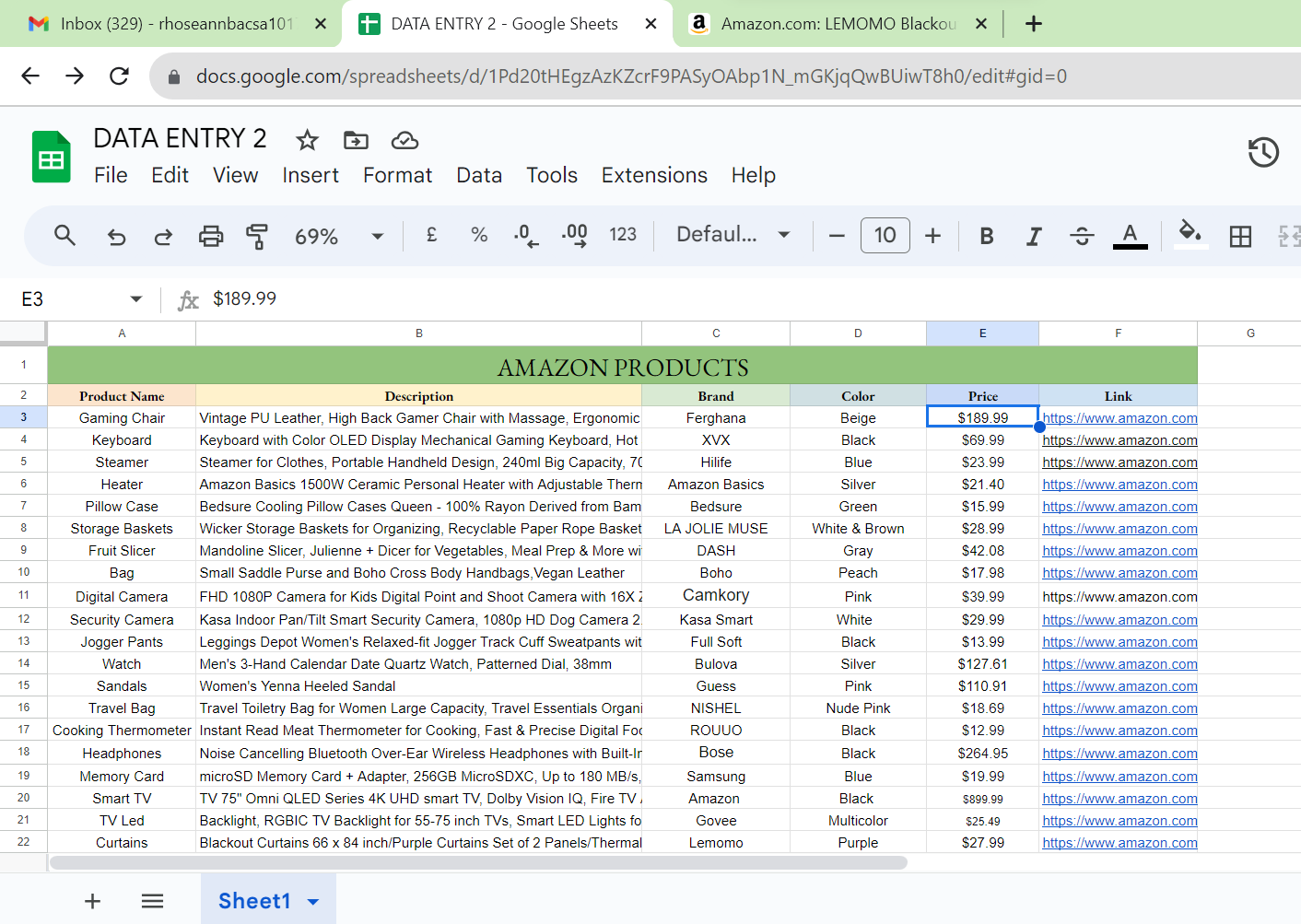Star the DATA ENTRY 2 document
1301x924 pixels.
tap(307, 140)
